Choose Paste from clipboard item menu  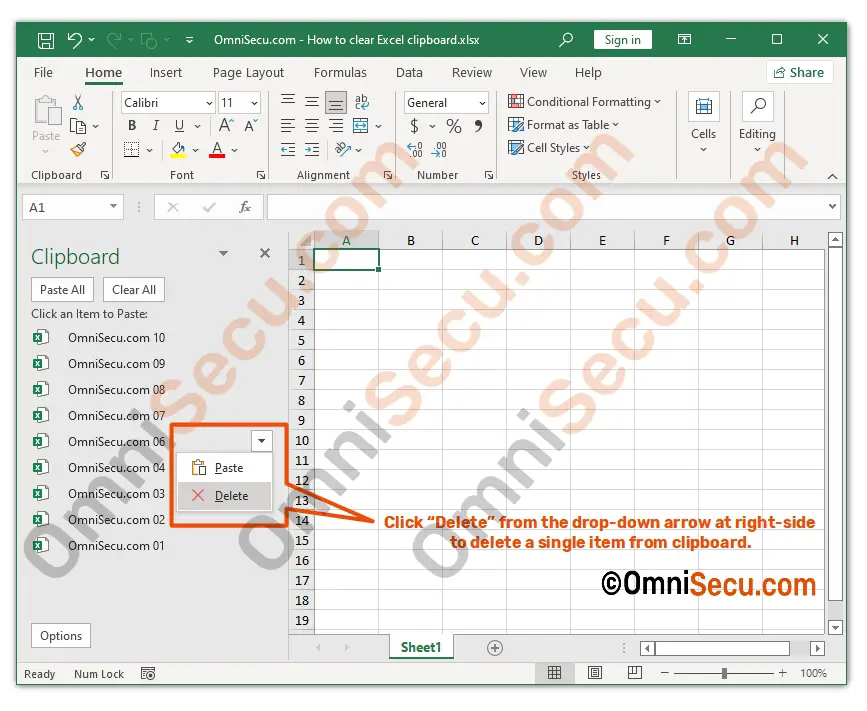click(224, 468)
